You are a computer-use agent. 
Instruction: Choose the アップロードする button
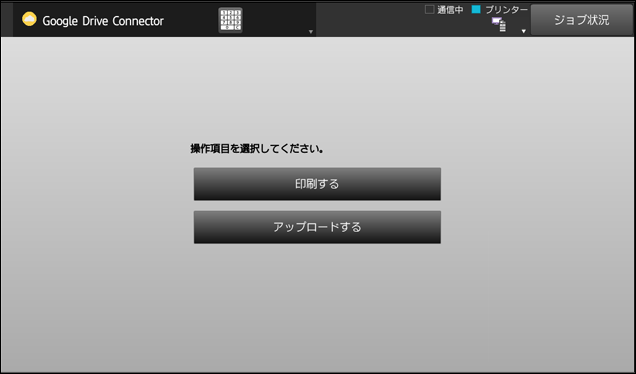[x=317, y=227]
